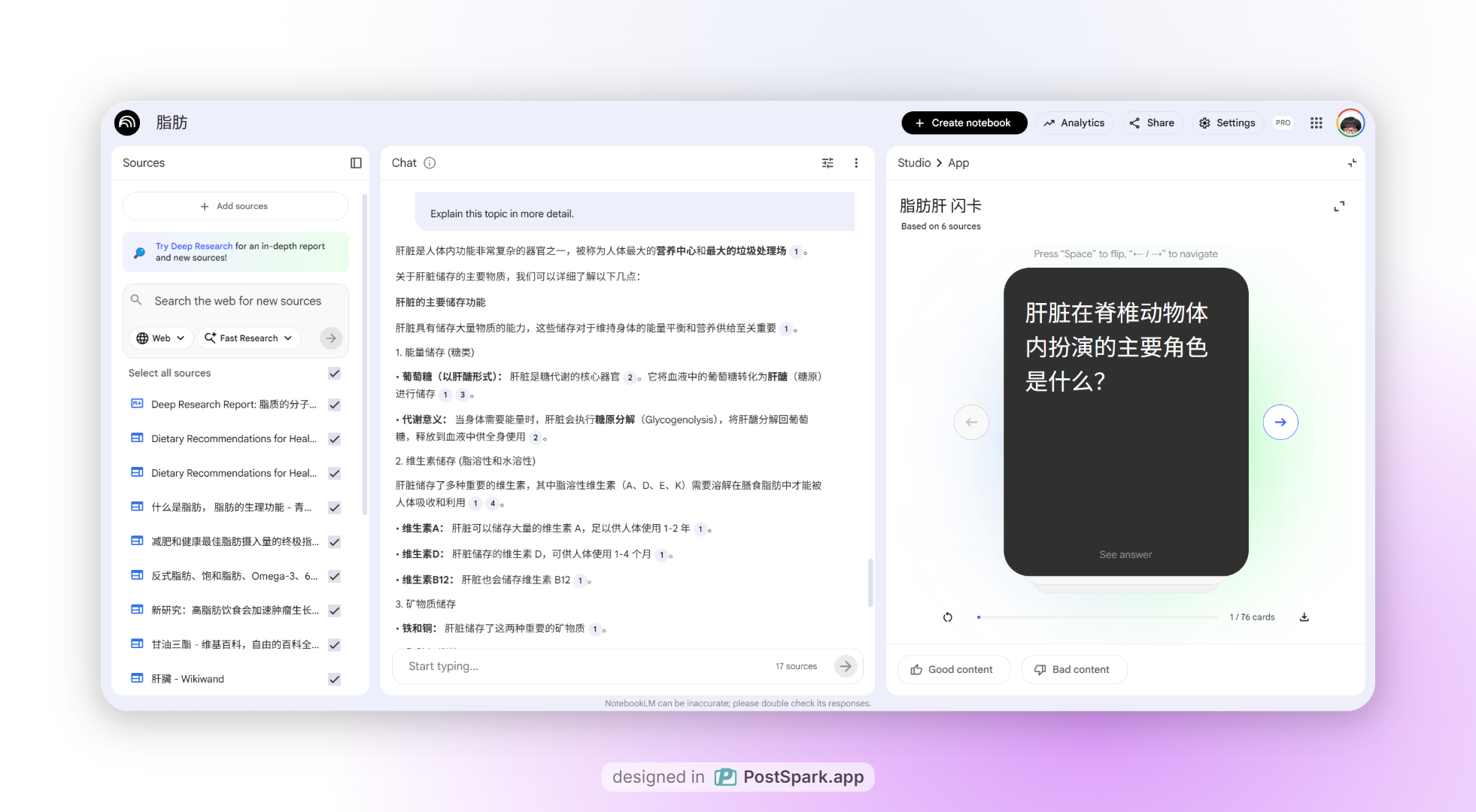The height and width of the screenshot is (812, 1476).
Task: Open chat configuration sliders icon
Action: point(828,163)
